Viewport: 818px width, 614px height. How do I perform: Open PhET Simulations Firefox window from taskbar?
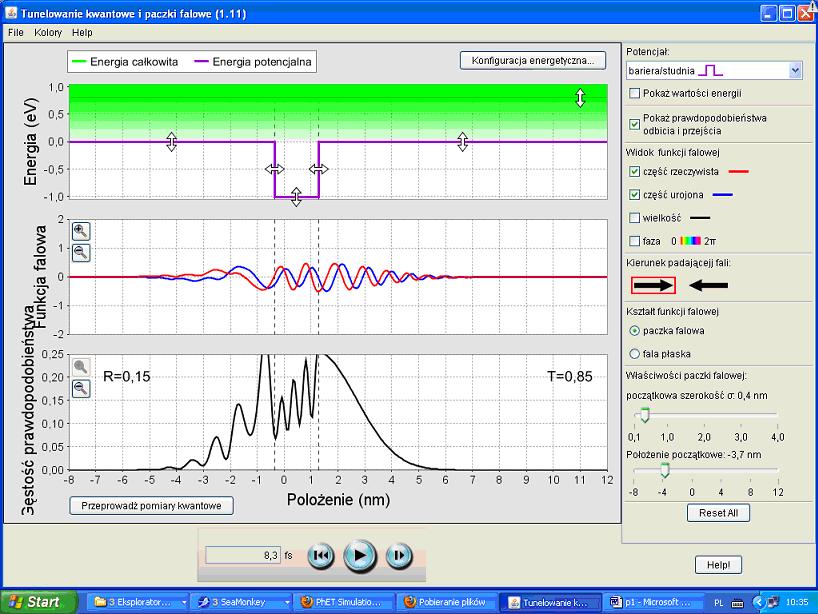pyautogui.click(x=344, y=602)
